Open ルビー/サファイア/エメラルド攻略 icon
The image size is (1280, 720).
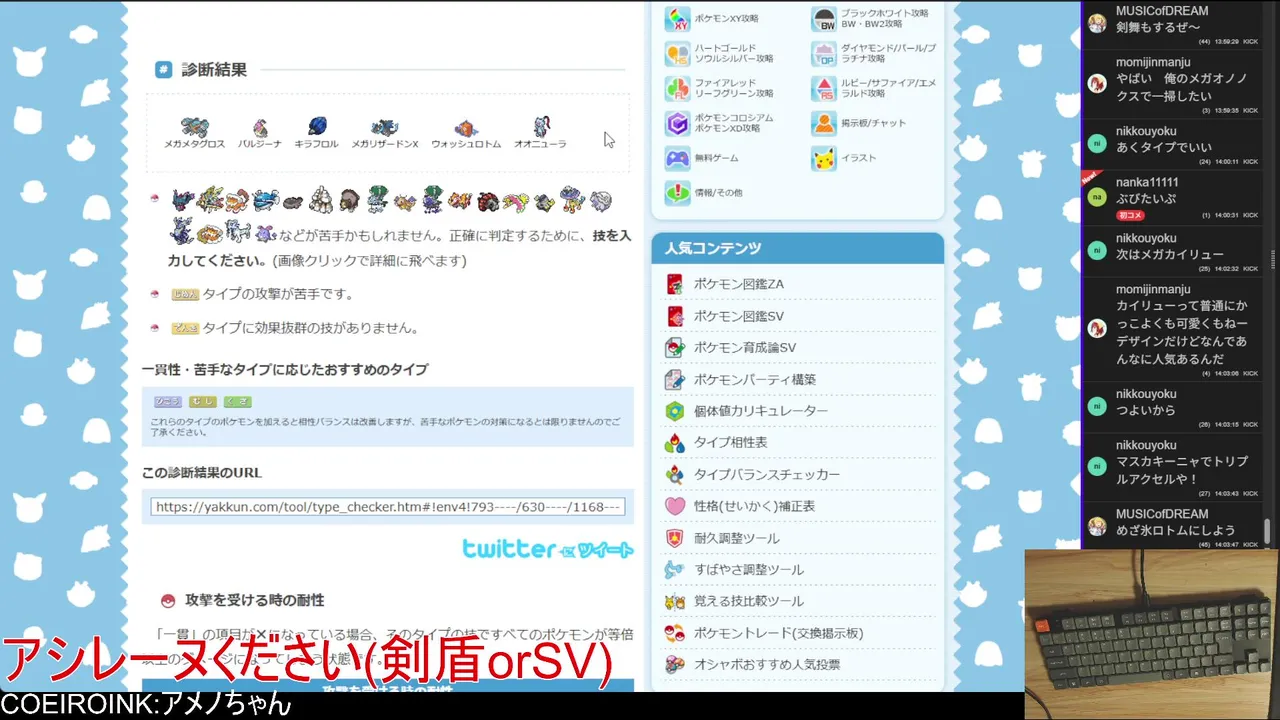point(824,89)
